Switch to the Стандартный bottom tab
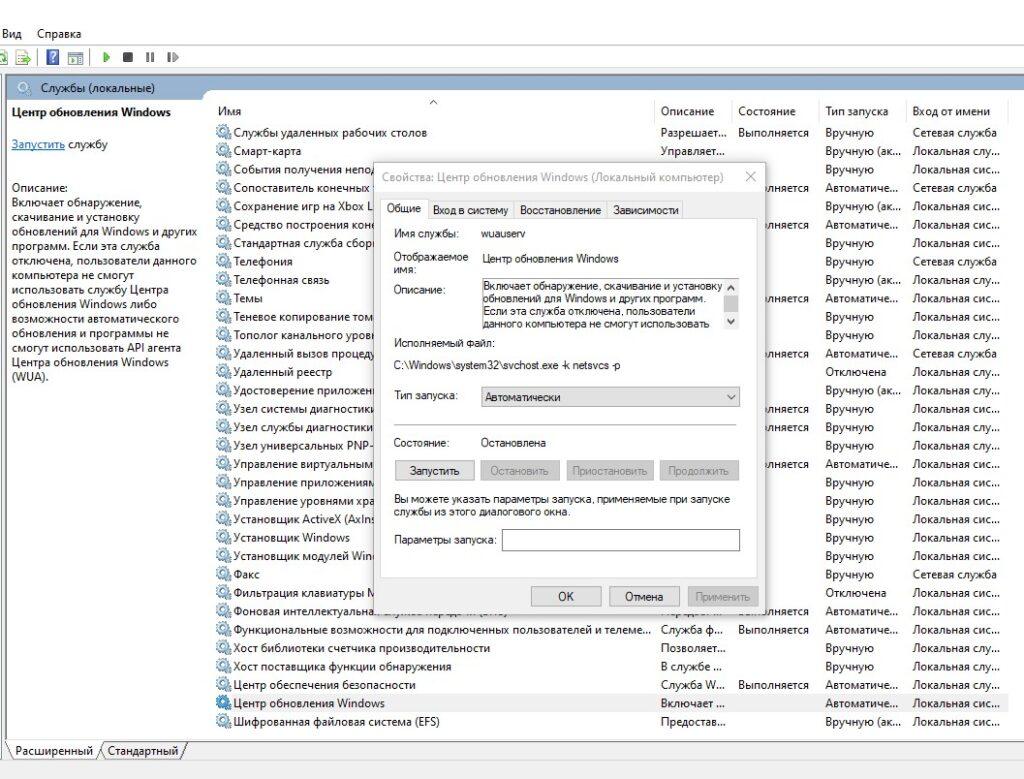Viewport: 1024px width, 779px height. (142, 751)
